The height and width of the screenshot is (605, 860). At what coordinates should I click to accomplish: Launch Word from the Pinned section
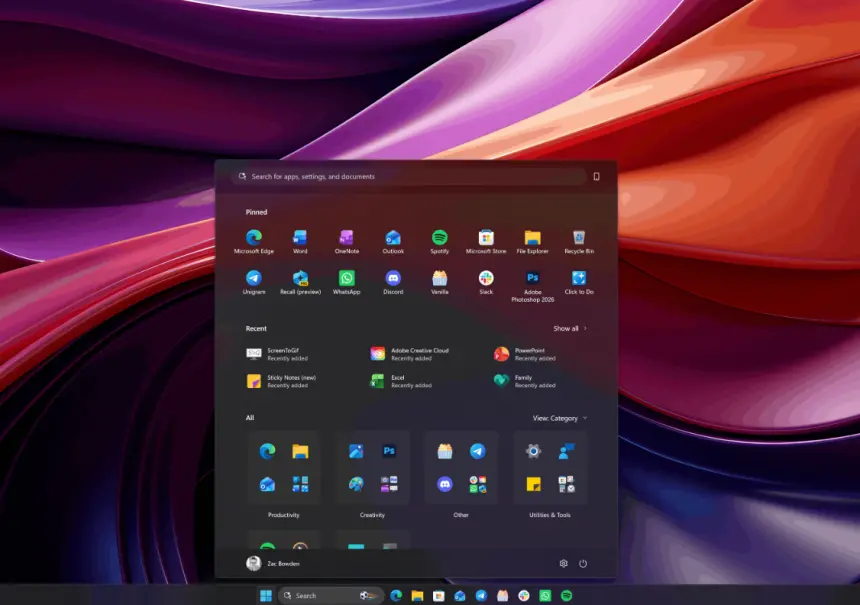[300, 241]
